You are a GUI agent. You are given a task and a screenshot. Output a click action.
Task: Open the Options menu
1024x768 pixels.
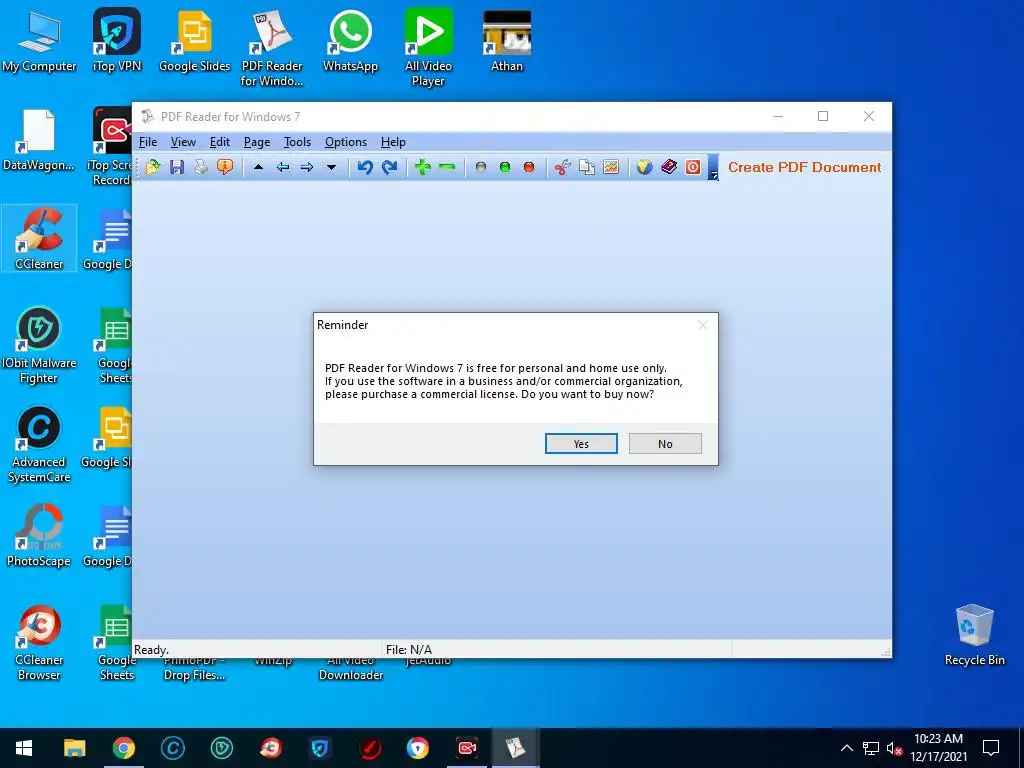point(345,142)
